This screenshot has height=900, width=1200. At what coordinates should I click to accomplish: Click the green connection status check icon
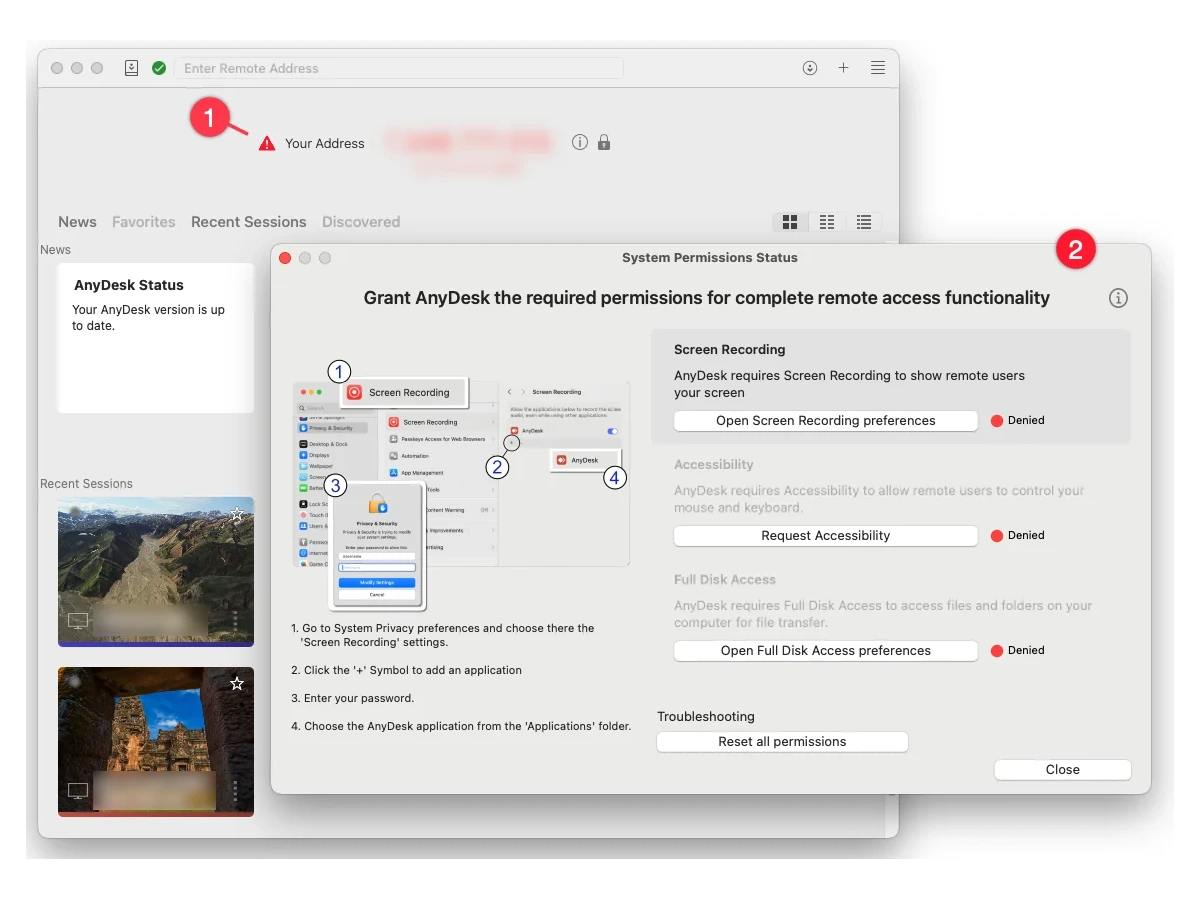(x=159, y=68)
